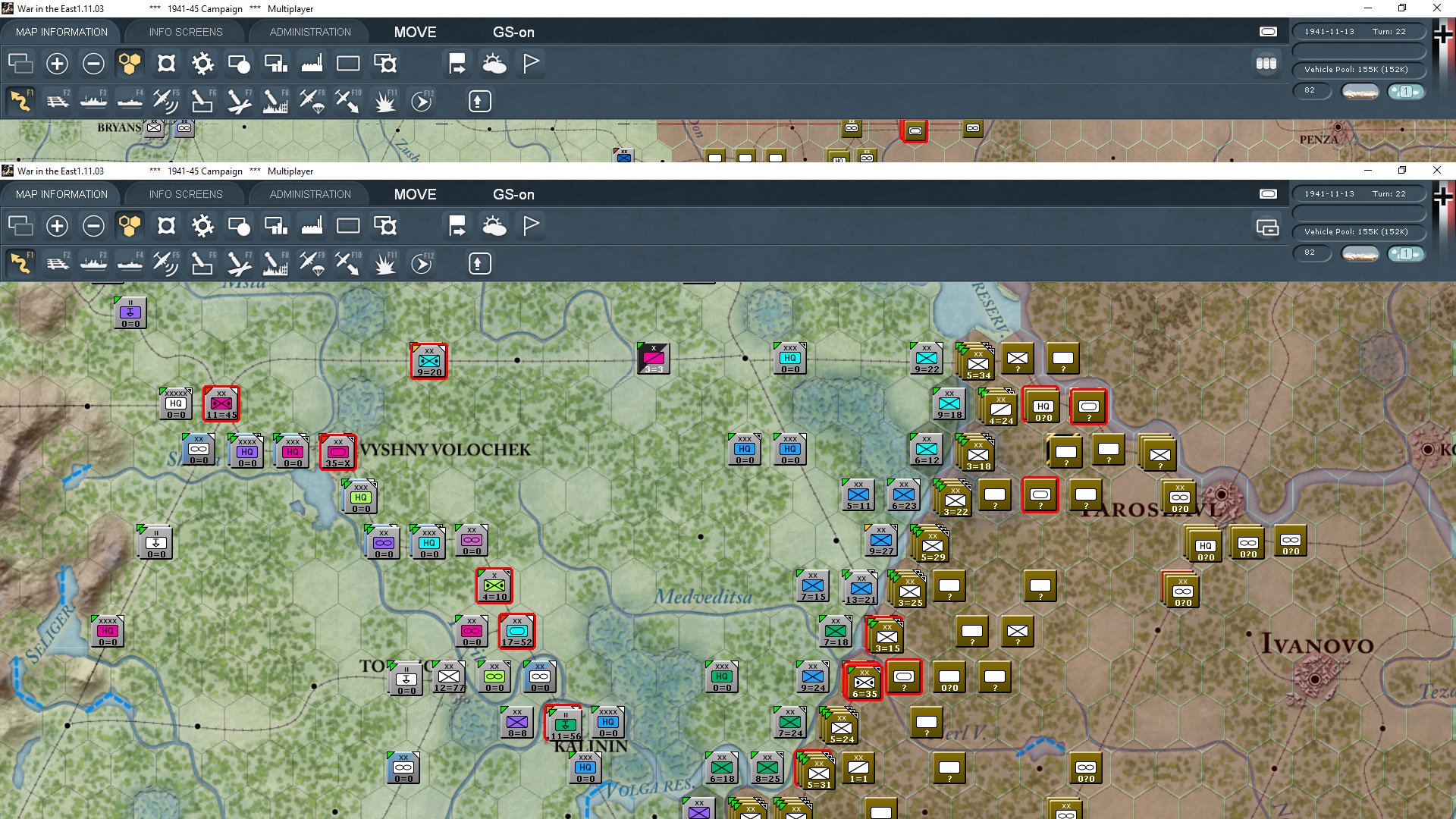Screen dimensions: 1456x819
Task: Select airborne drop mode (F9 paratrooper icon)
Action: click(x=311, y=263)
